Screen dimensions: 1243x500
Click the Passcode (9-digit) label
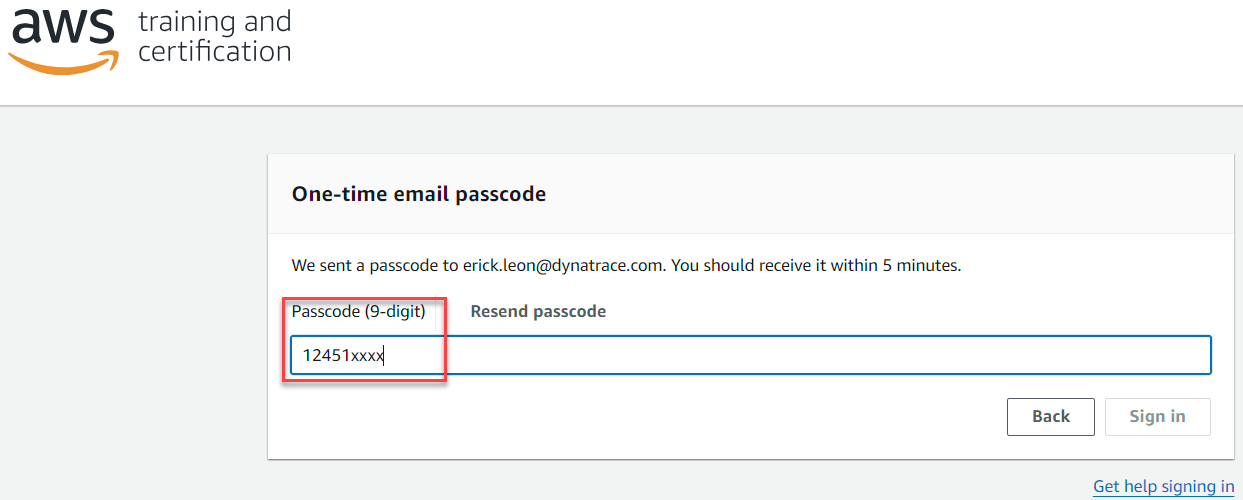click(359, 311)
